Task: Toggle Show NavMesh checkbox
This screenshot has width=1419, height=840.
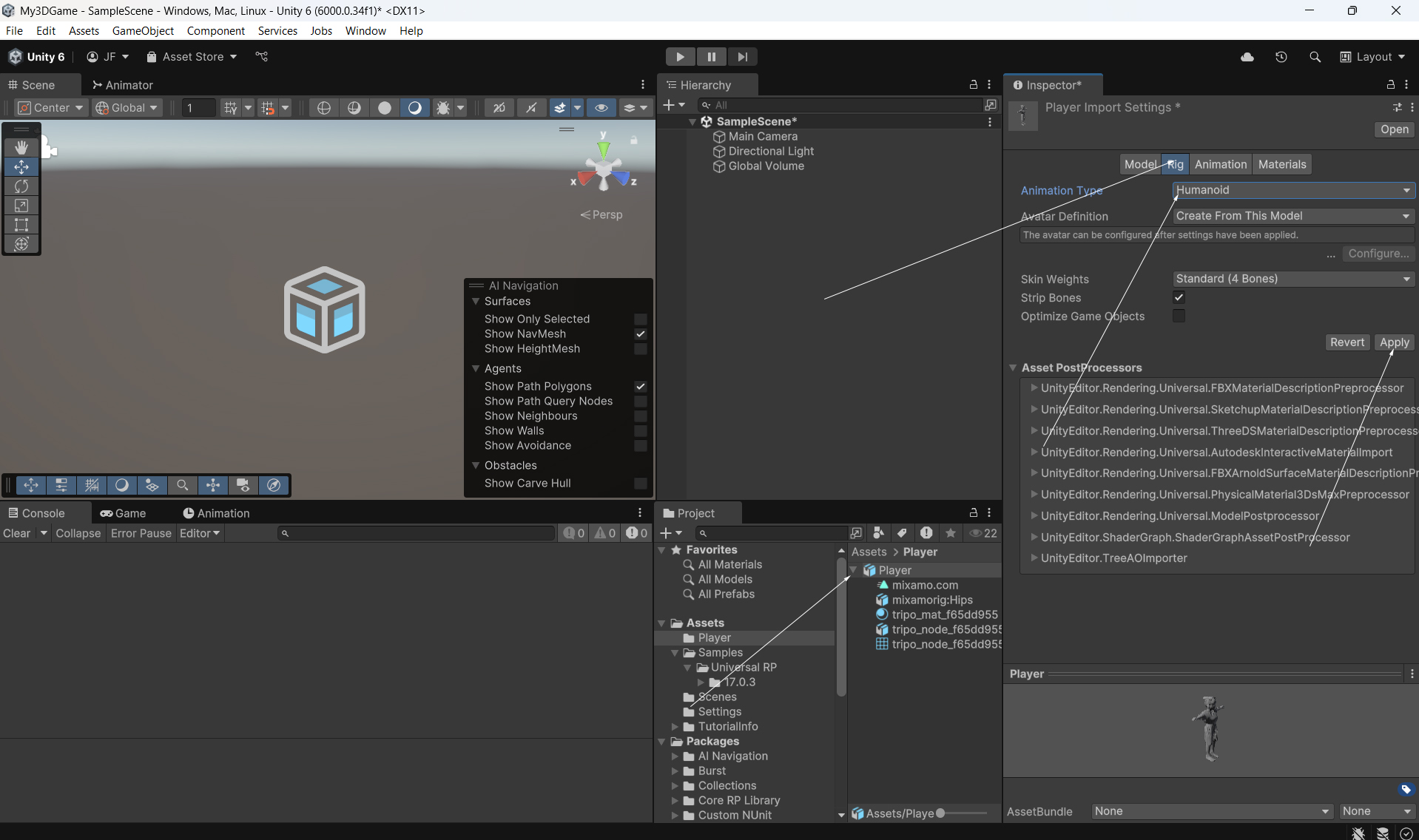Action: [641, 334]
